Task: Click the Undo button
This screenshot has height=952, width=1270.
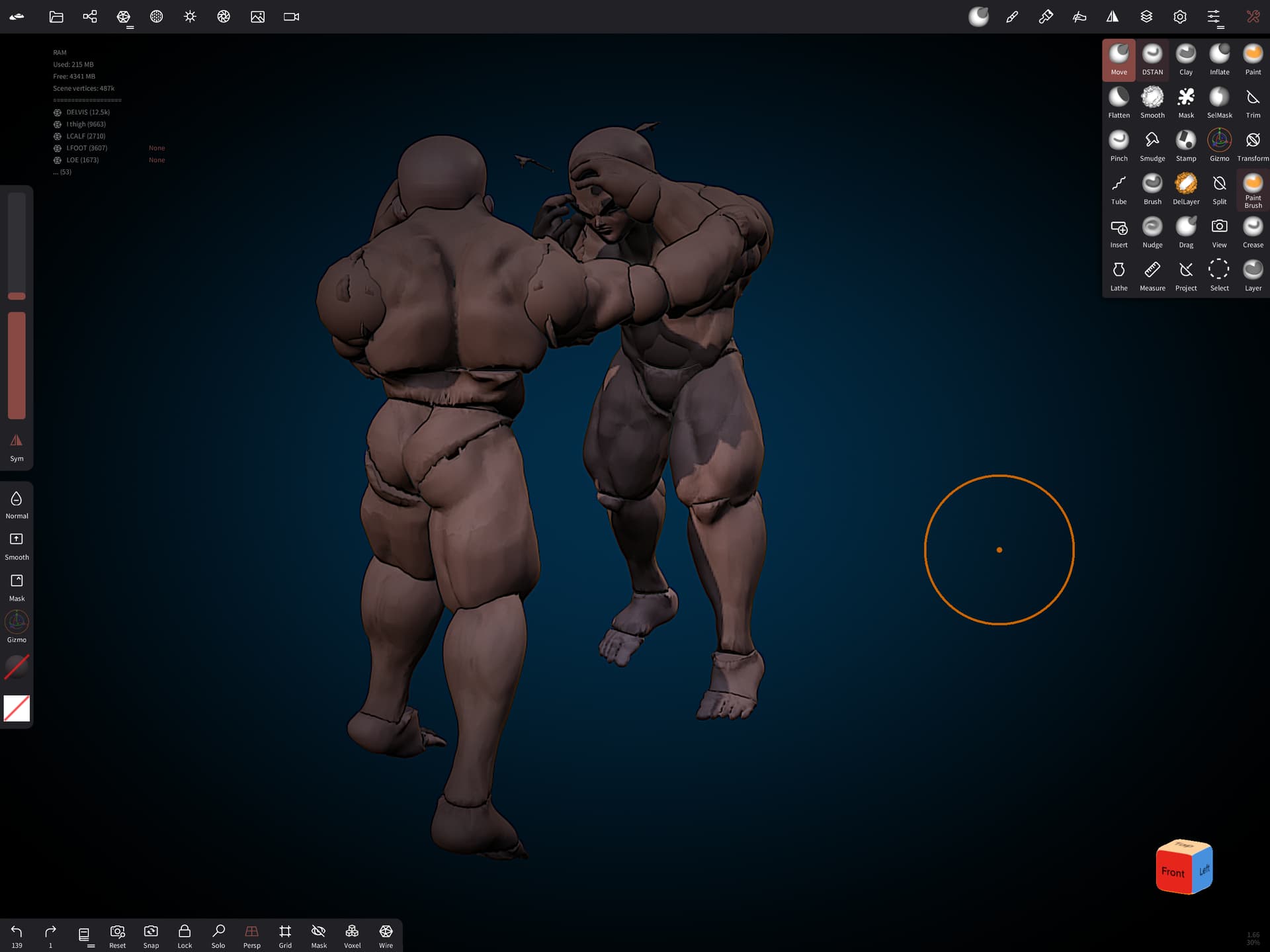Action: pos(17,934)
